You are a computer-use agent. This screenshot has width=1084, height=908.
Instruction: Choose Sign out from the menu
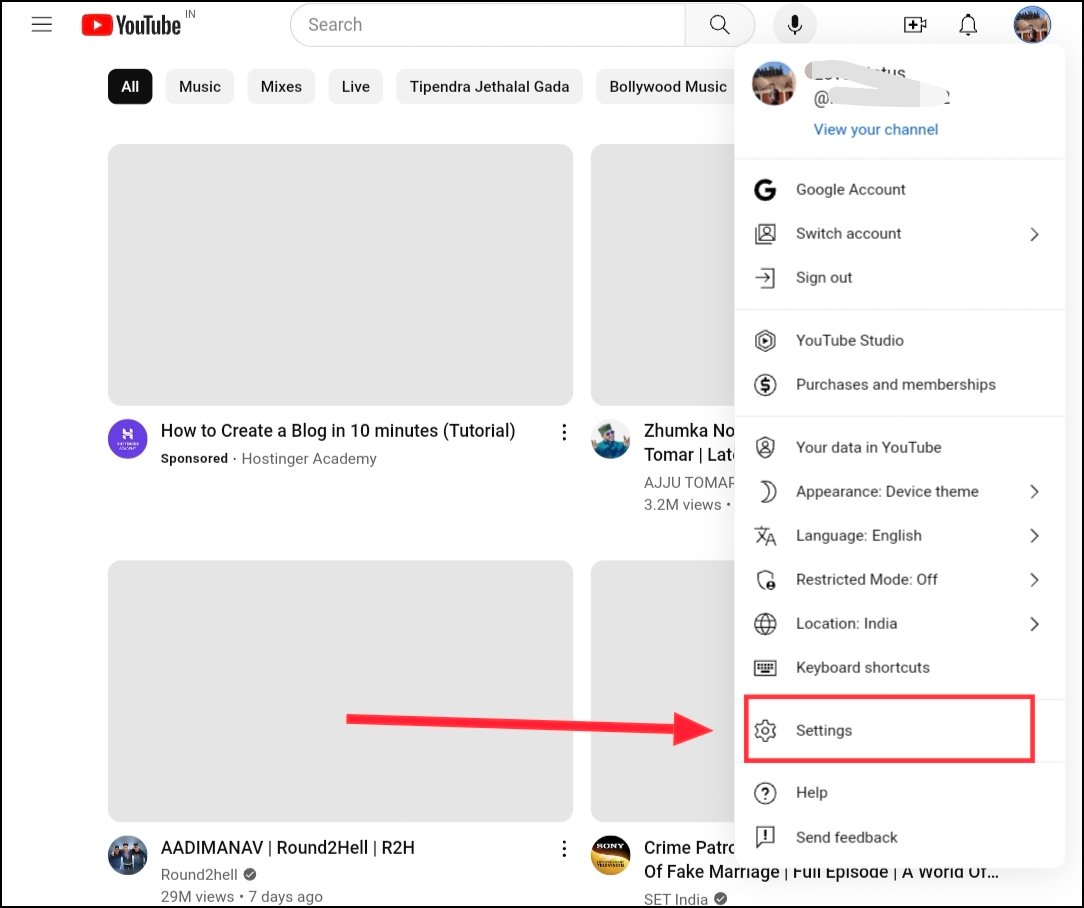pos(899,278)
